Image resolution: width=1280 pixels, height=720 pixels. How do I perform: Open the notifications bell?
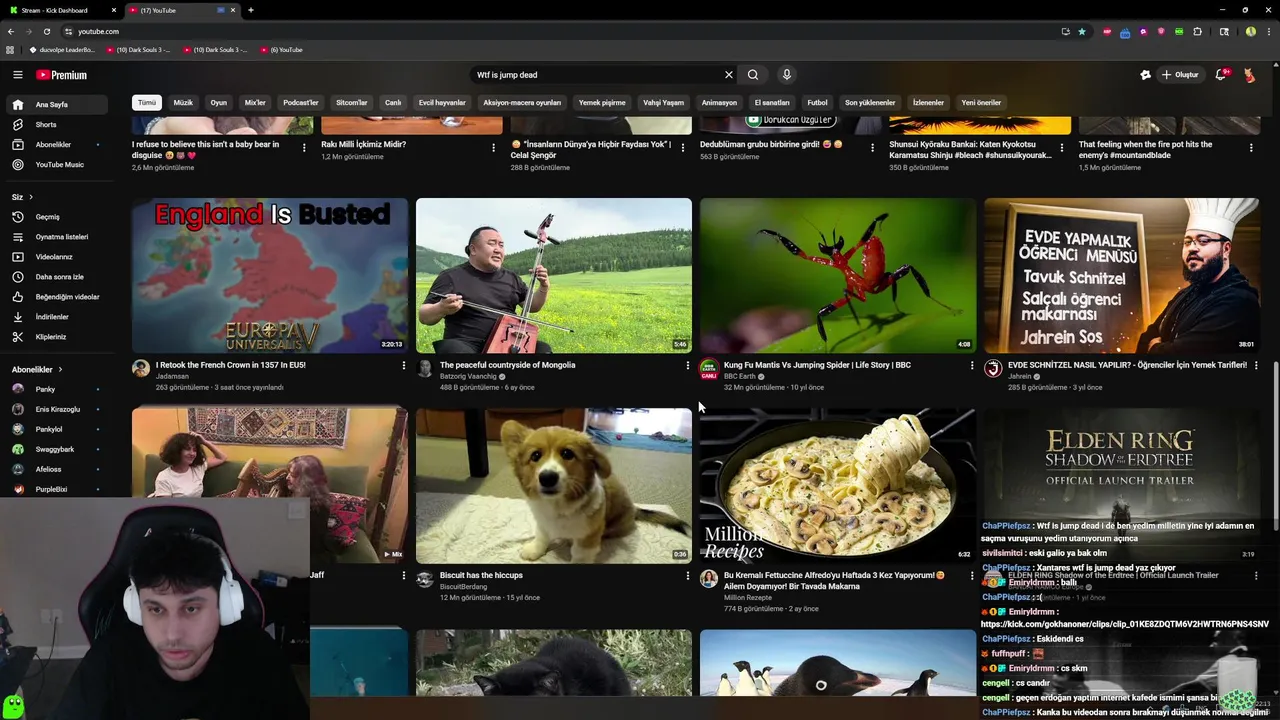pos(1220,75)
